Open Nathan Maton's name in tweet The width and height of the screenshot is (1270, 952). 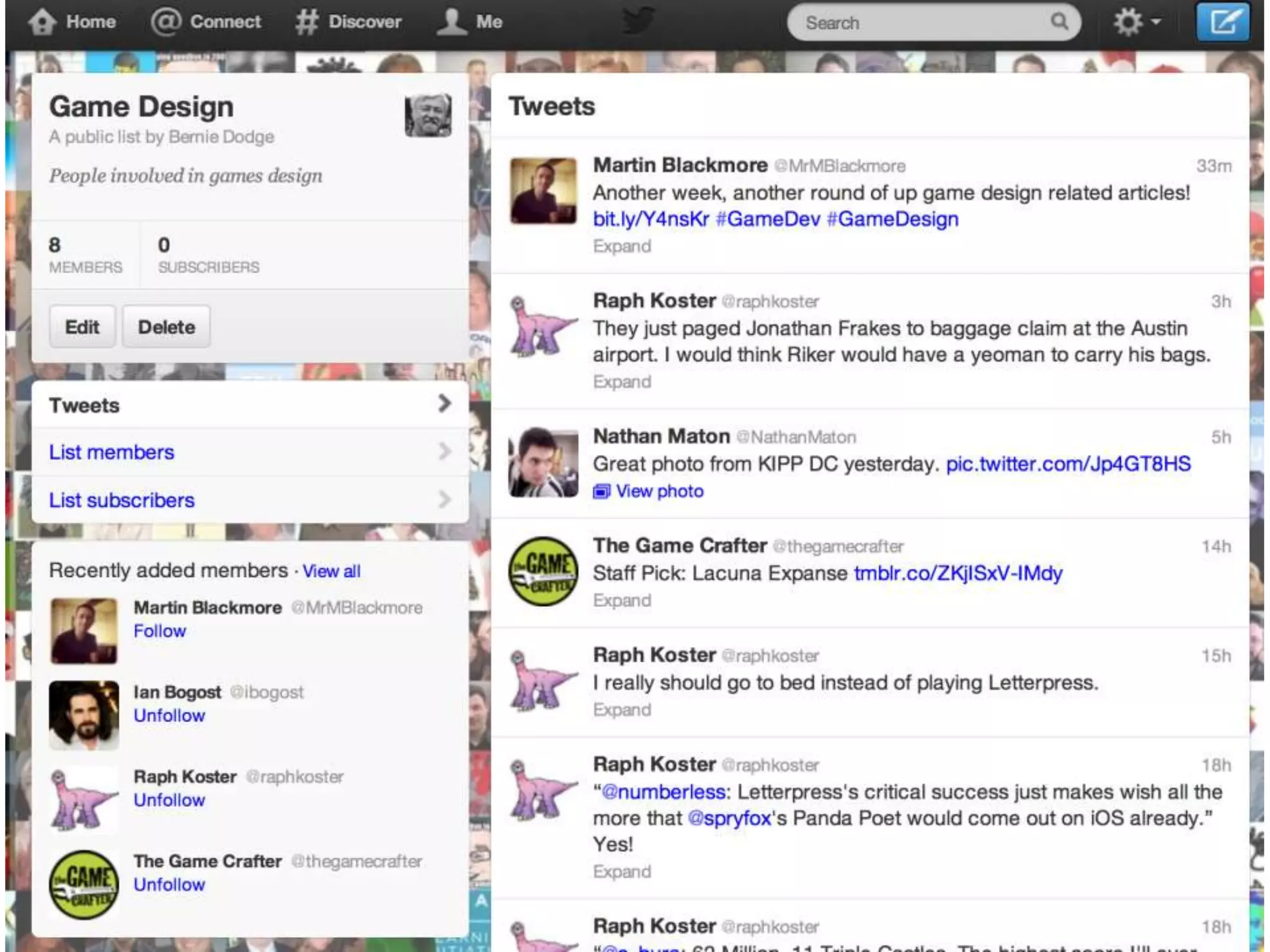[x=661, y=436]
